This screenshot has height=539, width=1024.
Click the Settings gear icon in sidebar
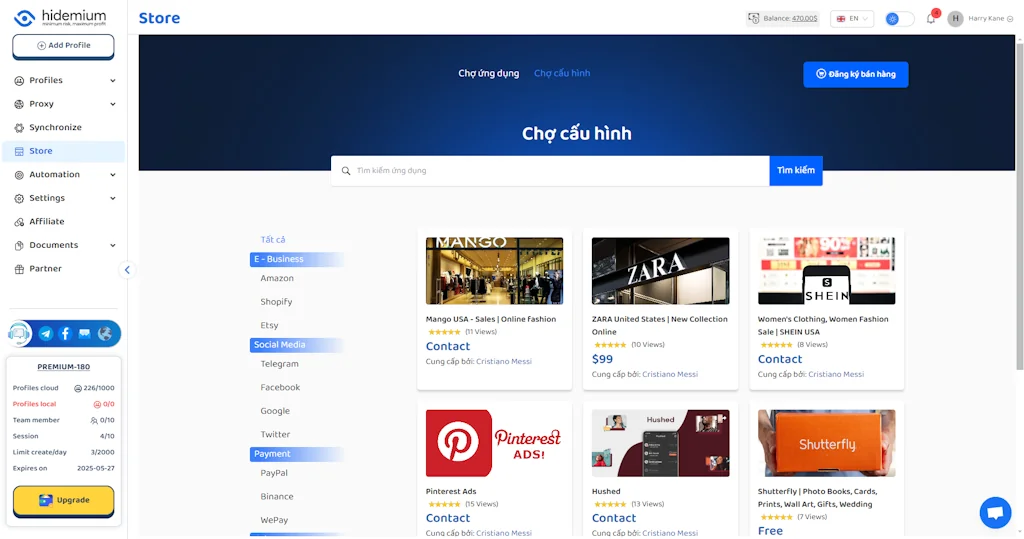(x=19, y=198)
